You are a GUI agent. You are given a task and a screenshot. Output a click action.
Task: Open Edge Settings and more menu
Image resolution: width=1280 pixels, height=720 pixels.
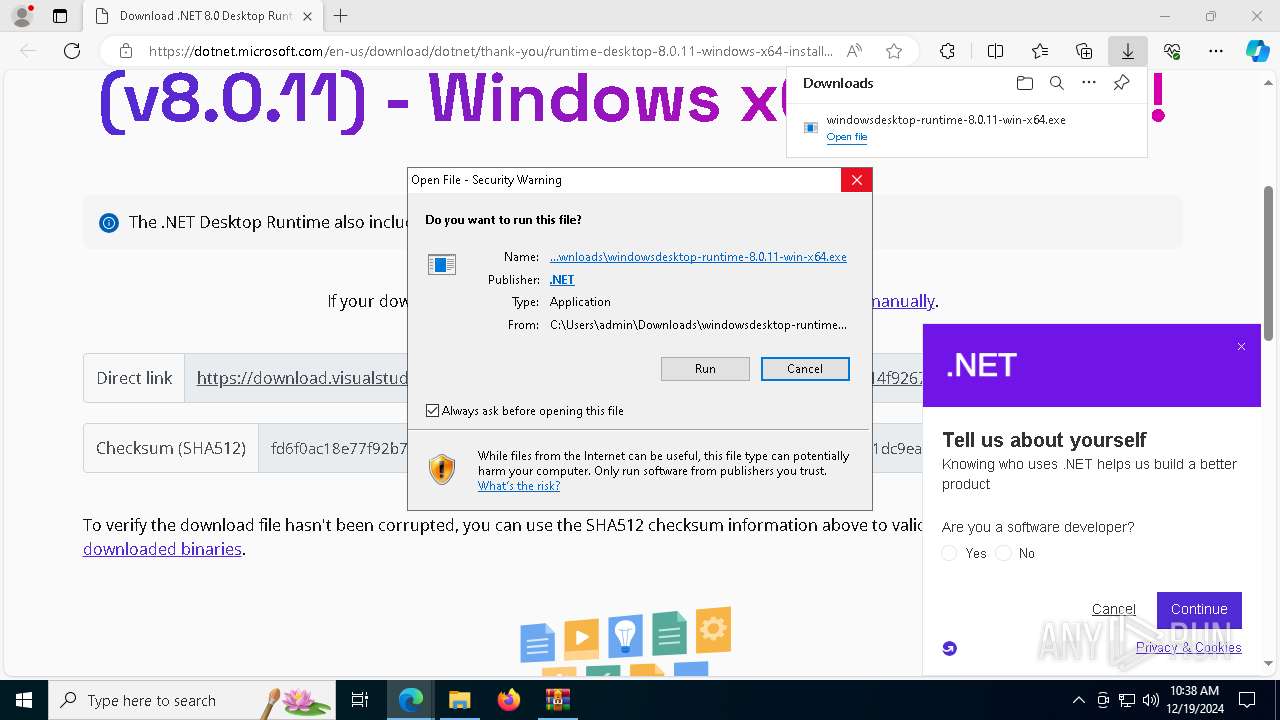(1216, 51)
